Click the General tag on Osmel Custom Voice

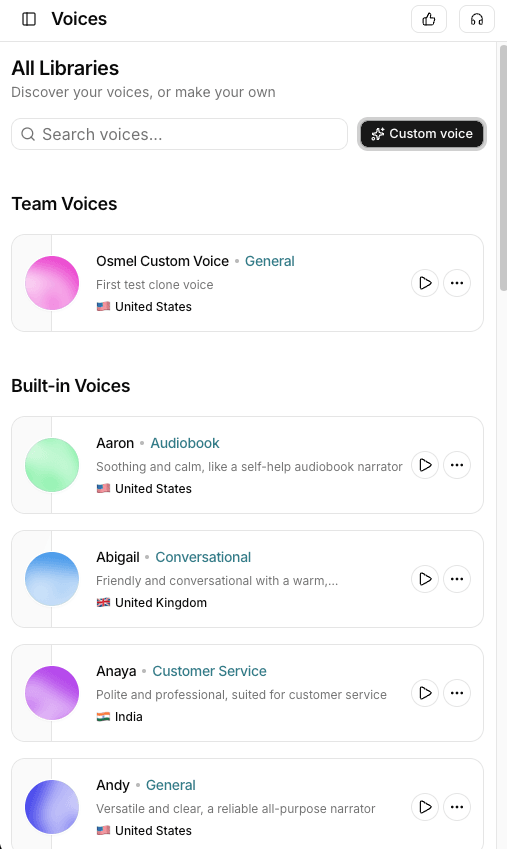click(x=270, y=261)
